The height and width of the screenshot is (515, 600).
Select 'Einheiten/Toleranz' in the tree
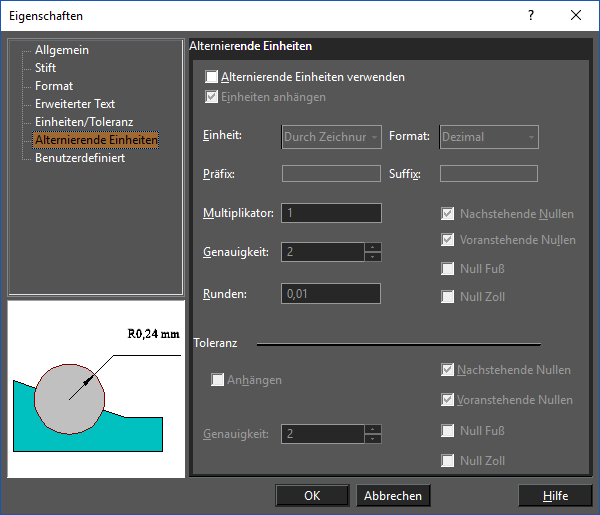(x=83, y=122)
